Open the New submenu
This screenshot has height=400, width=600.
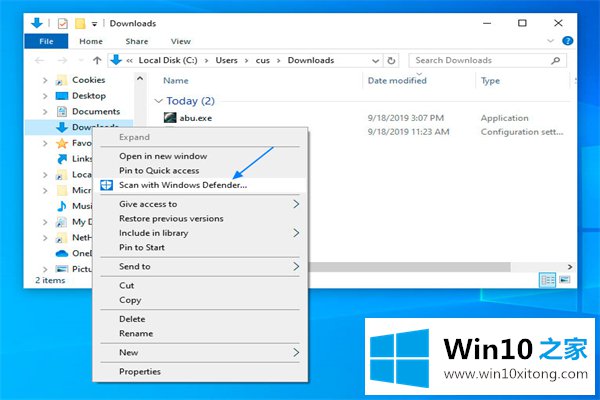click(x=199, y=353)
